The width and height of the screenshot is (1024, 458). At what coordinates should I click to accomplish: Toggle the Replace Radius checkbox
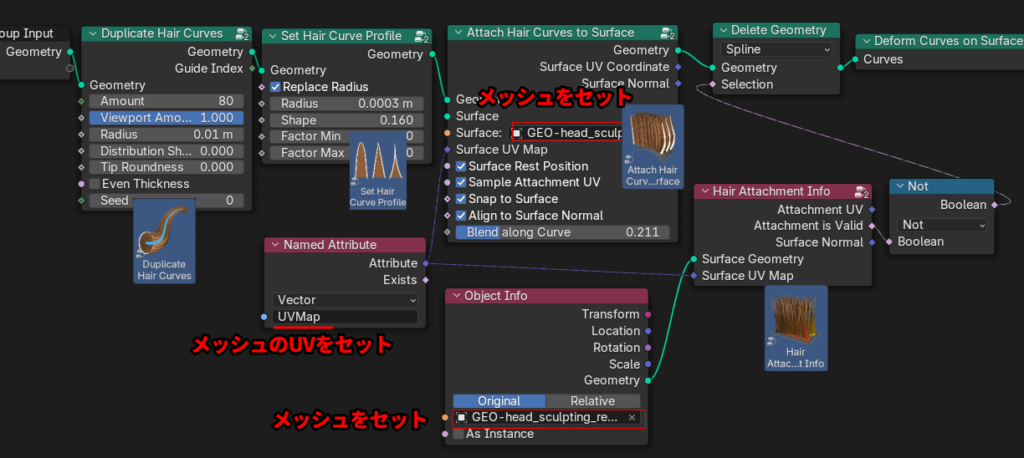275,88
